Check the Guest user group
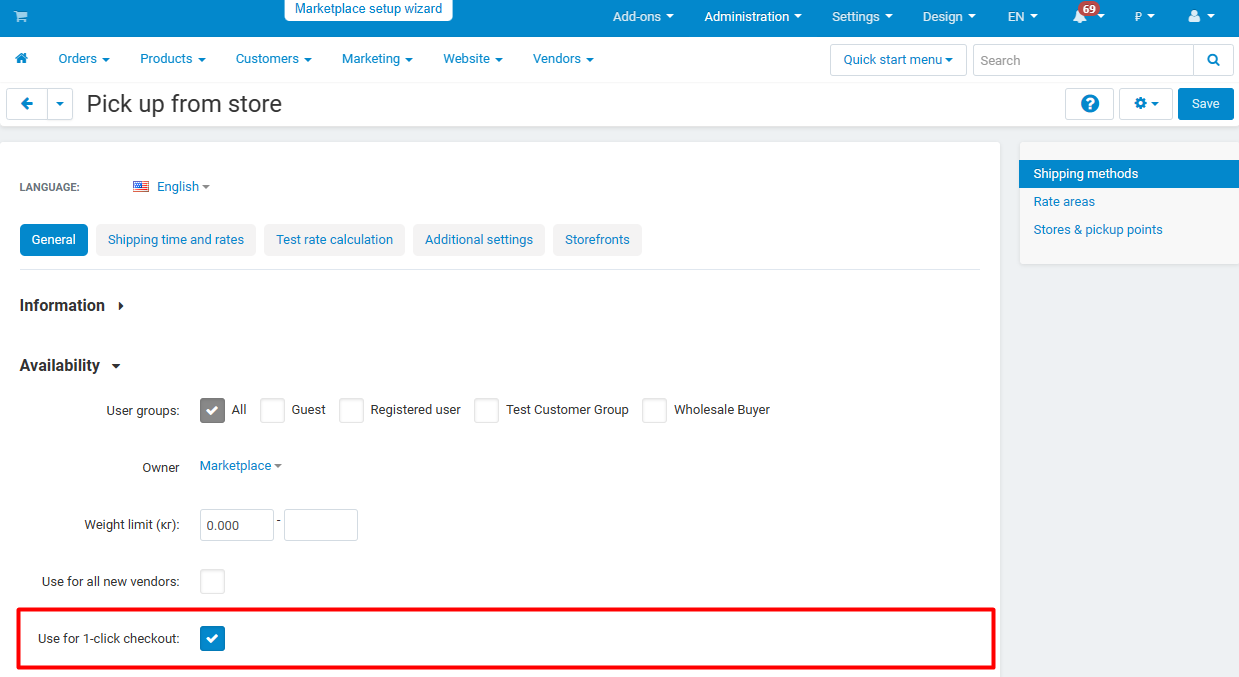This screenshot has width=1239, height=677. click(x=272, y=410)
